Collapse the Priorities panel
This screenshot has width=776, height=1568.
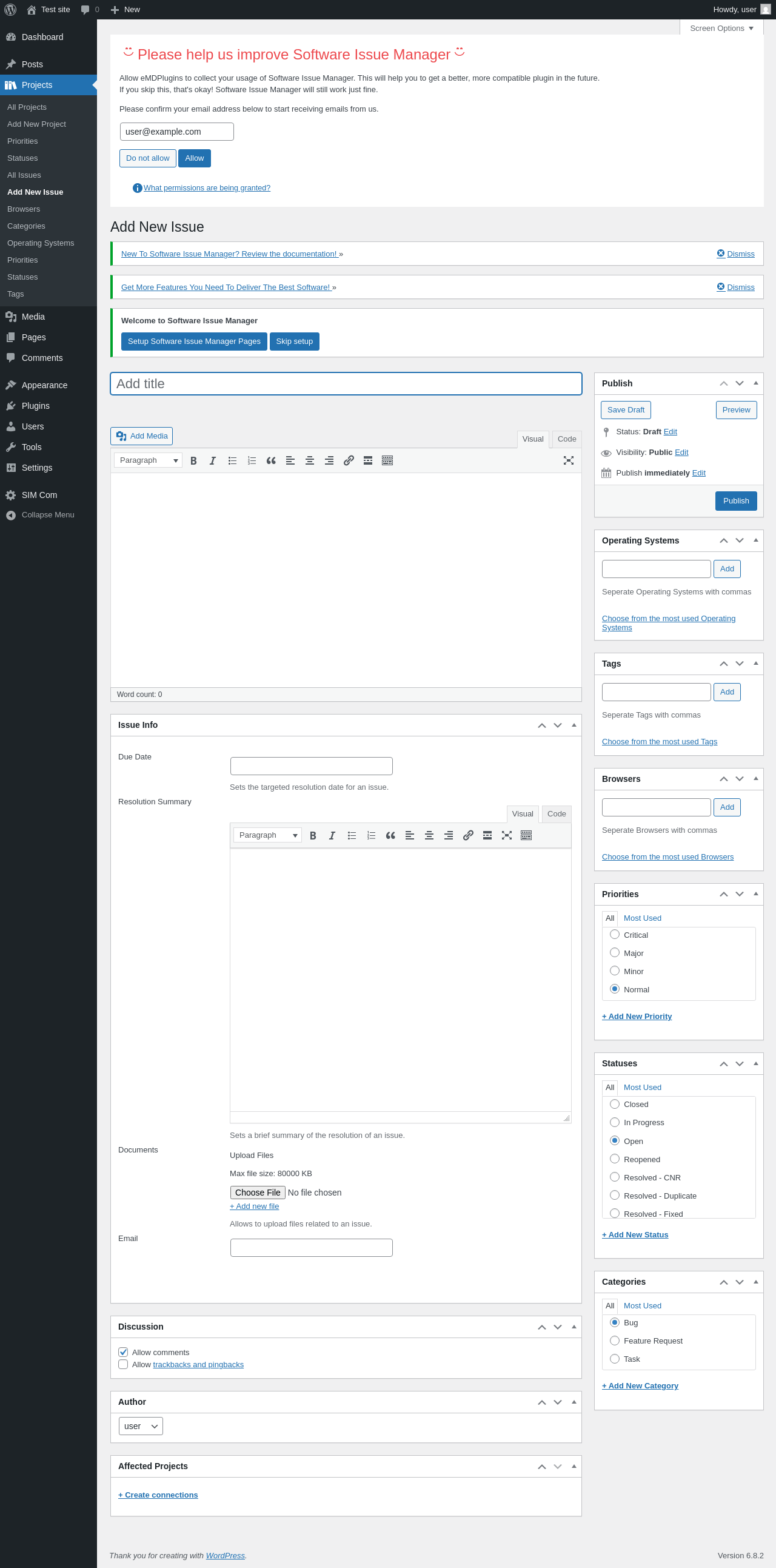(756, 894)
